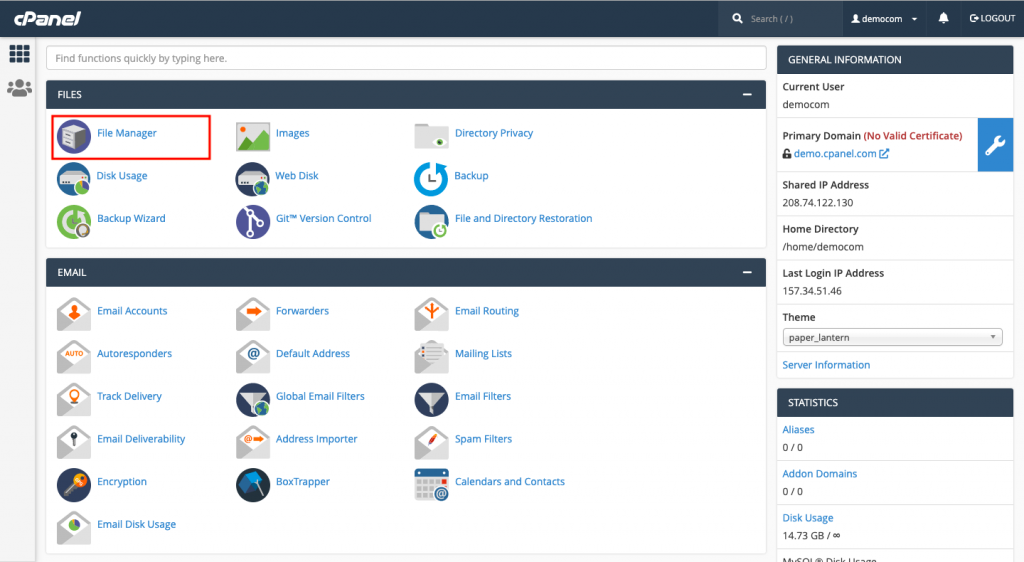Image resolution: width=1024 pixels, height=562 pixels.
Task: Open the Addon Domains statistics link
Action: (x=820, y=474)
